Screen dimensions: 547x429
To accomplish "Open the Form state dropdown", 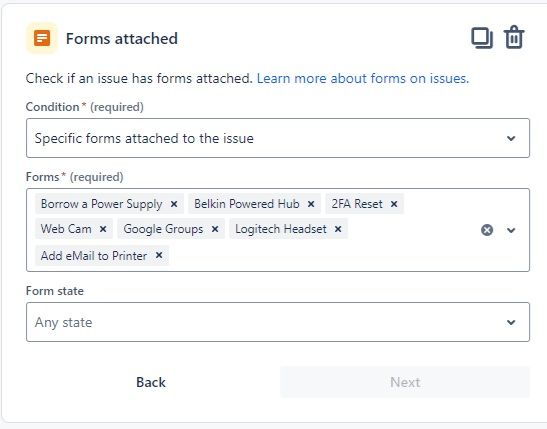I will pos(278,322).
